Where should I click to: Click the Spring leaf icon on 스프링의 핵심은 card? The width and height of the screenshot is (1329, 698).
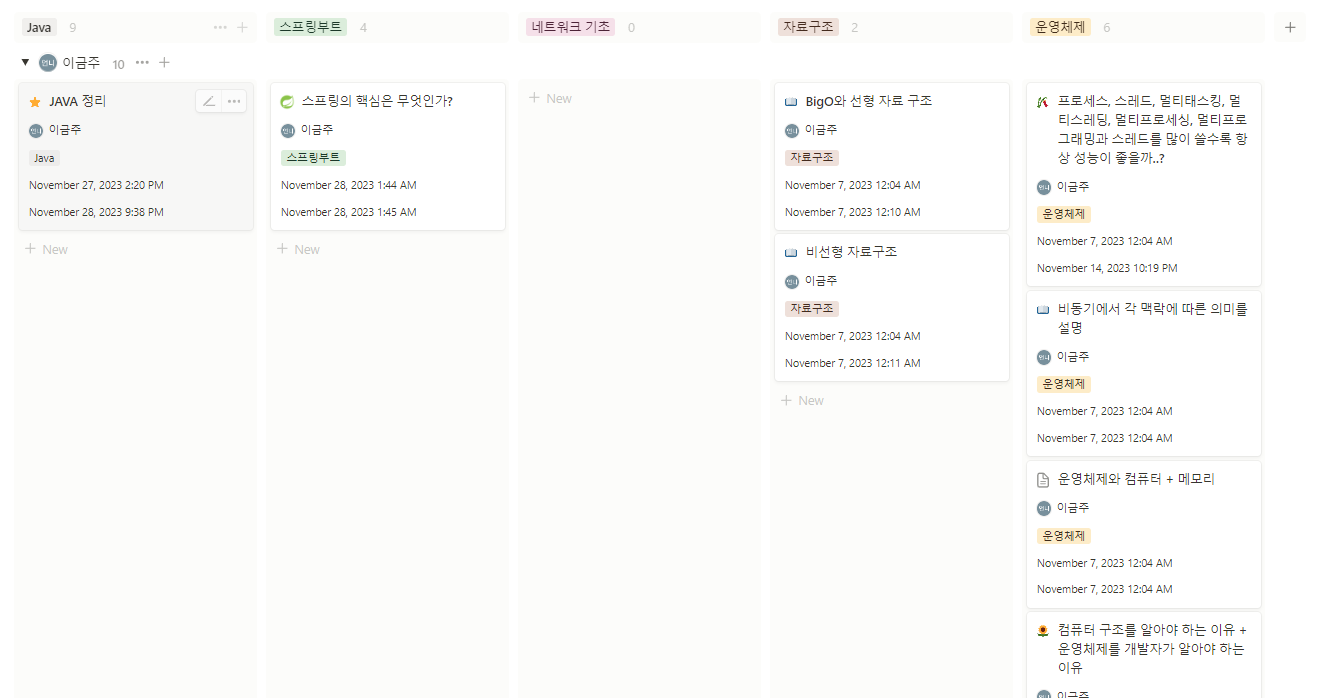coord(287,101)
